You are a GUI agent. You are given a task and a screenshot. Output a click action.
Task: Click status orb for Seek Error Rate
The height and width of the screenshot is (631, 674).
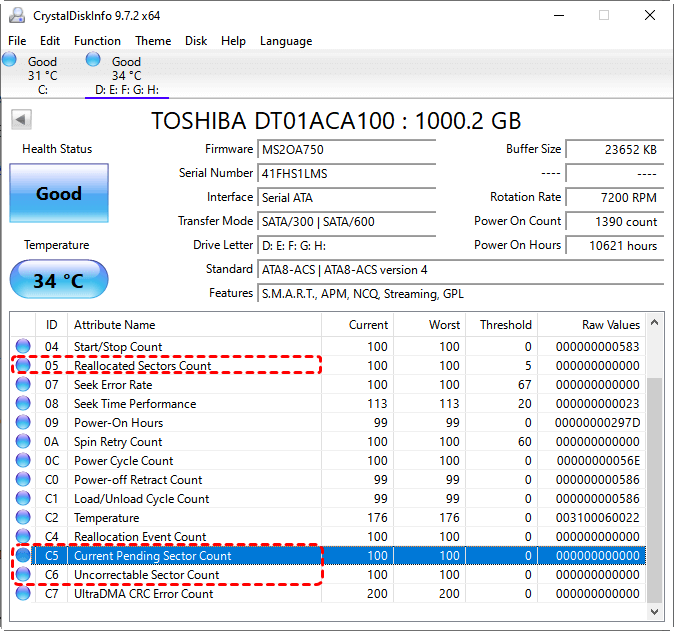[x=24, y=385]
